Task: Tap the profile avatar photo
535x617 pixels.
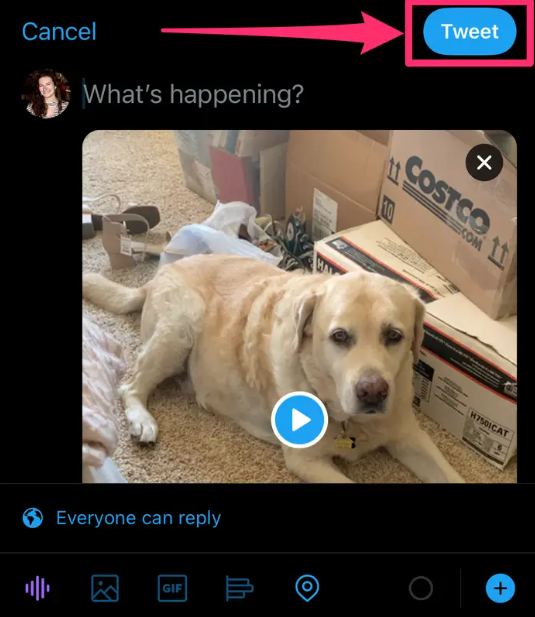Action: tap(46, 94)
